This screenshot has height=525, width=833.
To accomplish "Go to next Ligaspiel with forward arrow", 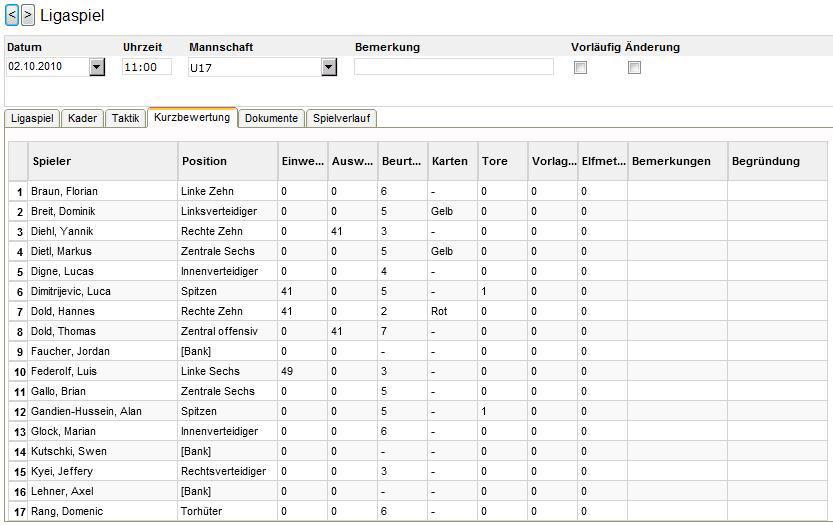I will pos(28,15).
